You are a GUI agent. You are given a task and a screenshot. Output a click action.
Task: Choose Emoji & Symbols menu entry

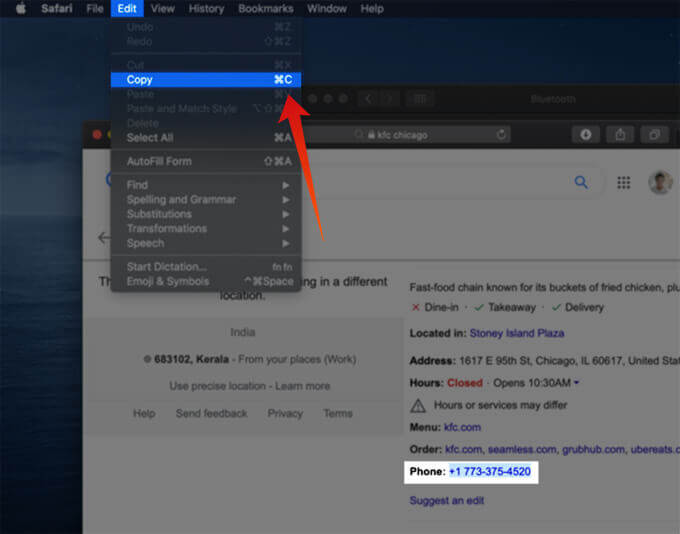point(206,281)
